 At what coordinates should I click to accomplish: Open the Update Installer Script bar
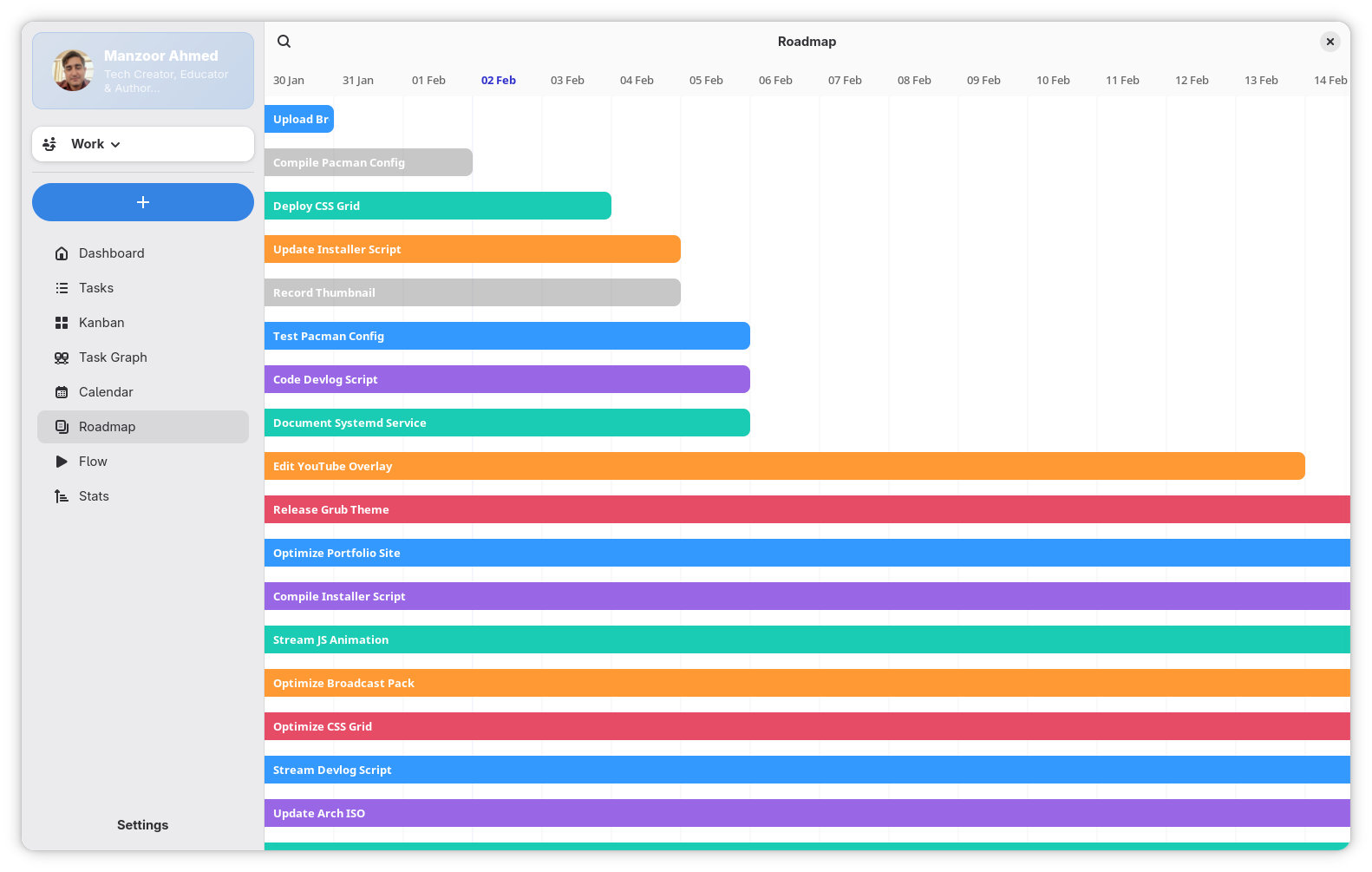click(x=473, y=249)
